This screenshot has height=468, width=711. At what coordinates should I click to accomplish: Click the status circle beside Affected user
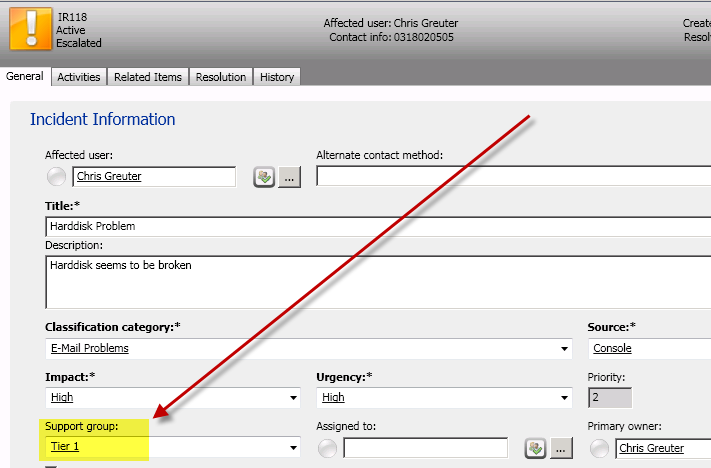[57, 177]
